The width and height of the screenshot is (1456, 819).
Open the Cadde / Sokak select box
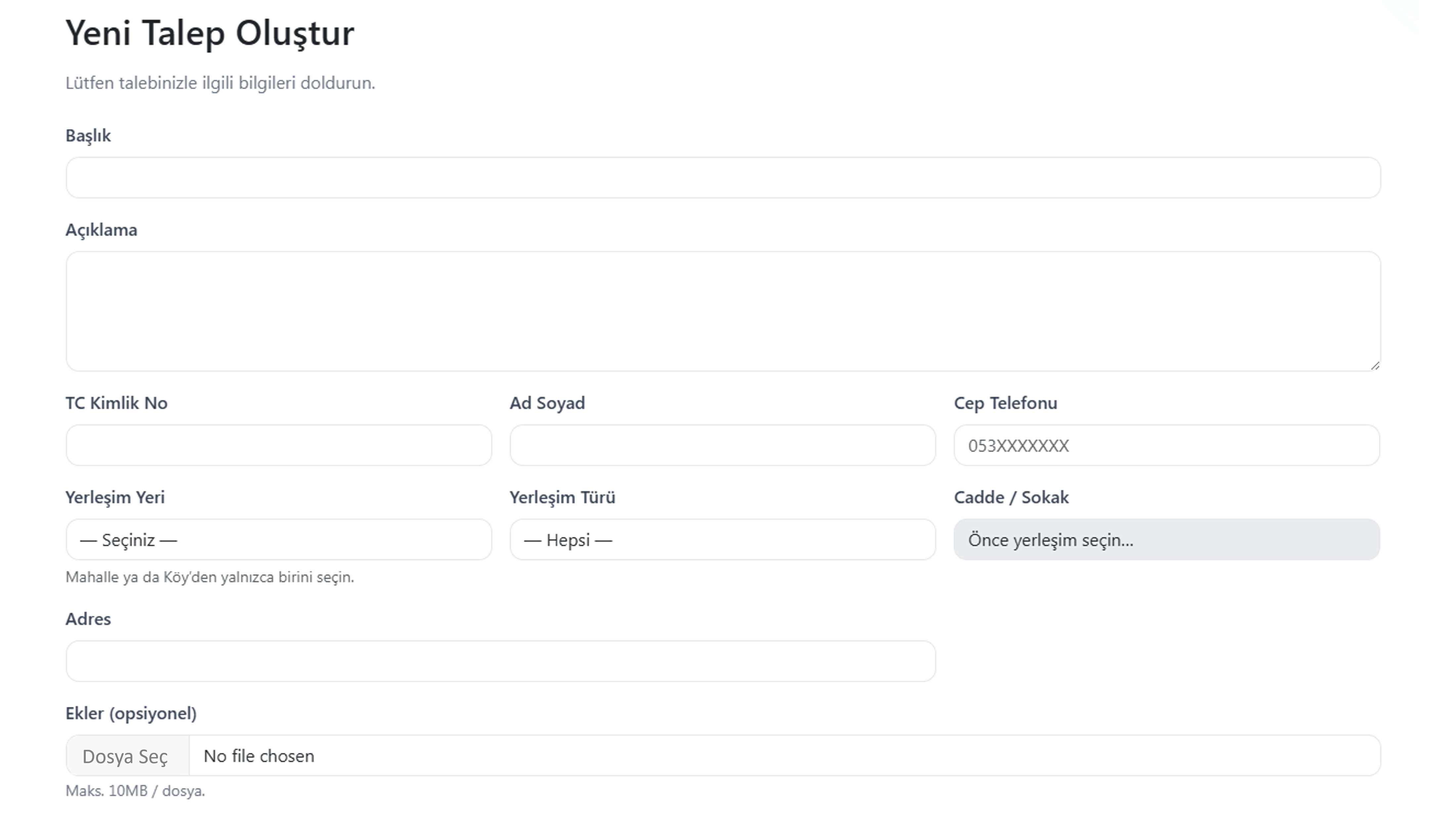tap(1166, 540)
